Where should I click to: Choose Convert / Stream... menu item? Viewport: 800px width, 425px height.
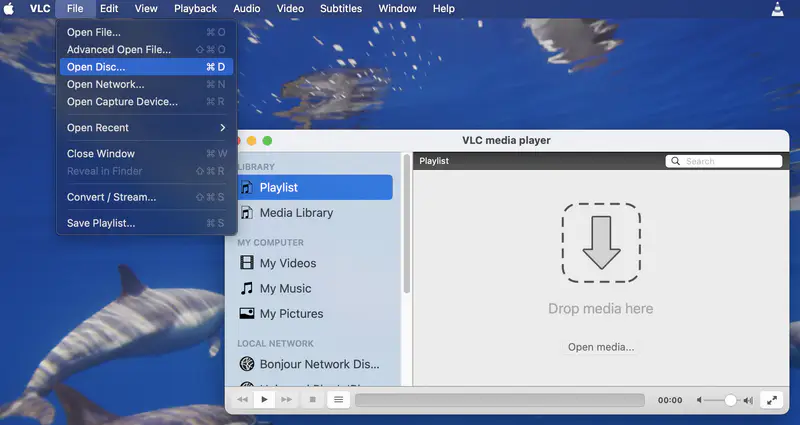(146, 197)
